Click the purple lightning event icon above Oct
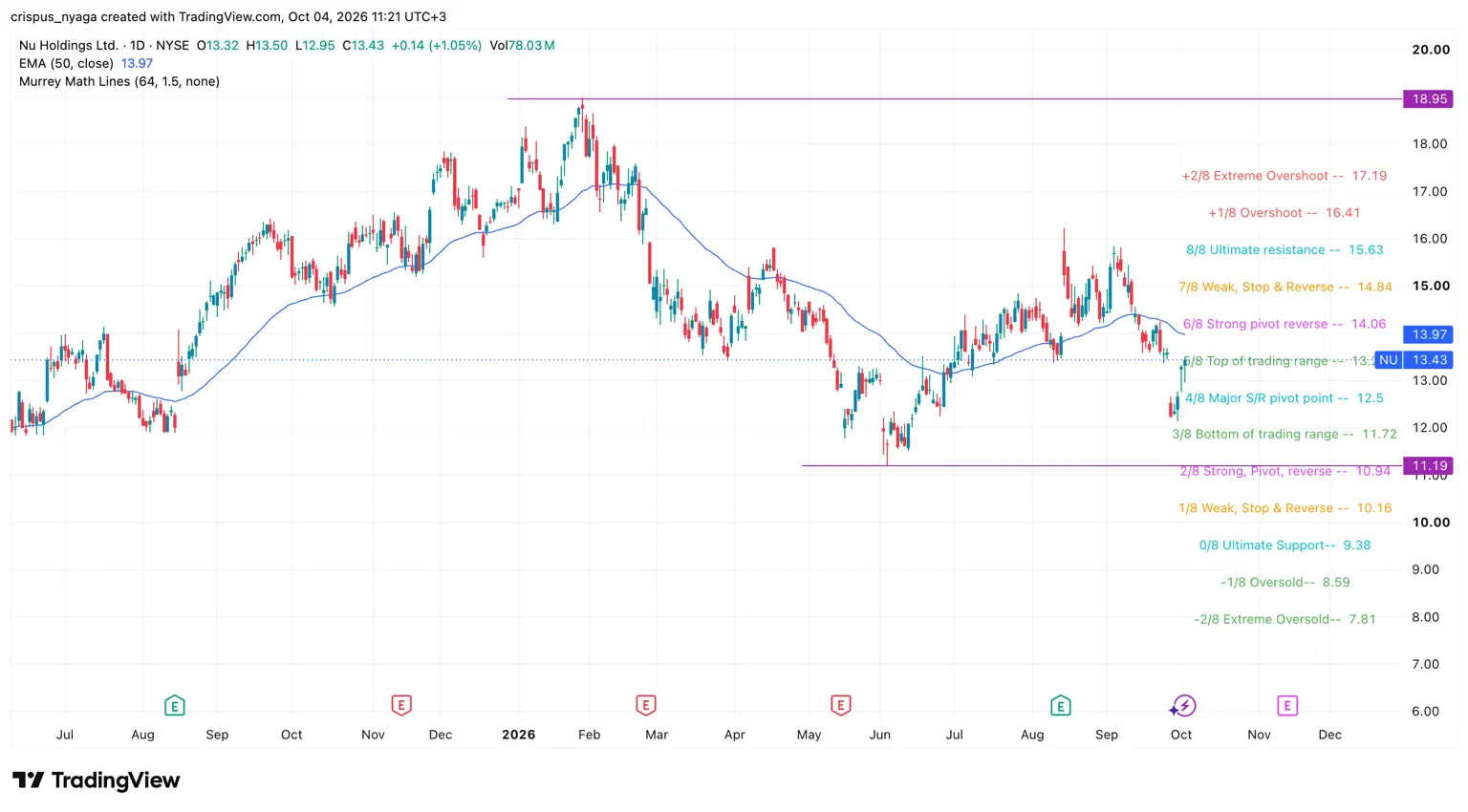 coord(1183,706)
